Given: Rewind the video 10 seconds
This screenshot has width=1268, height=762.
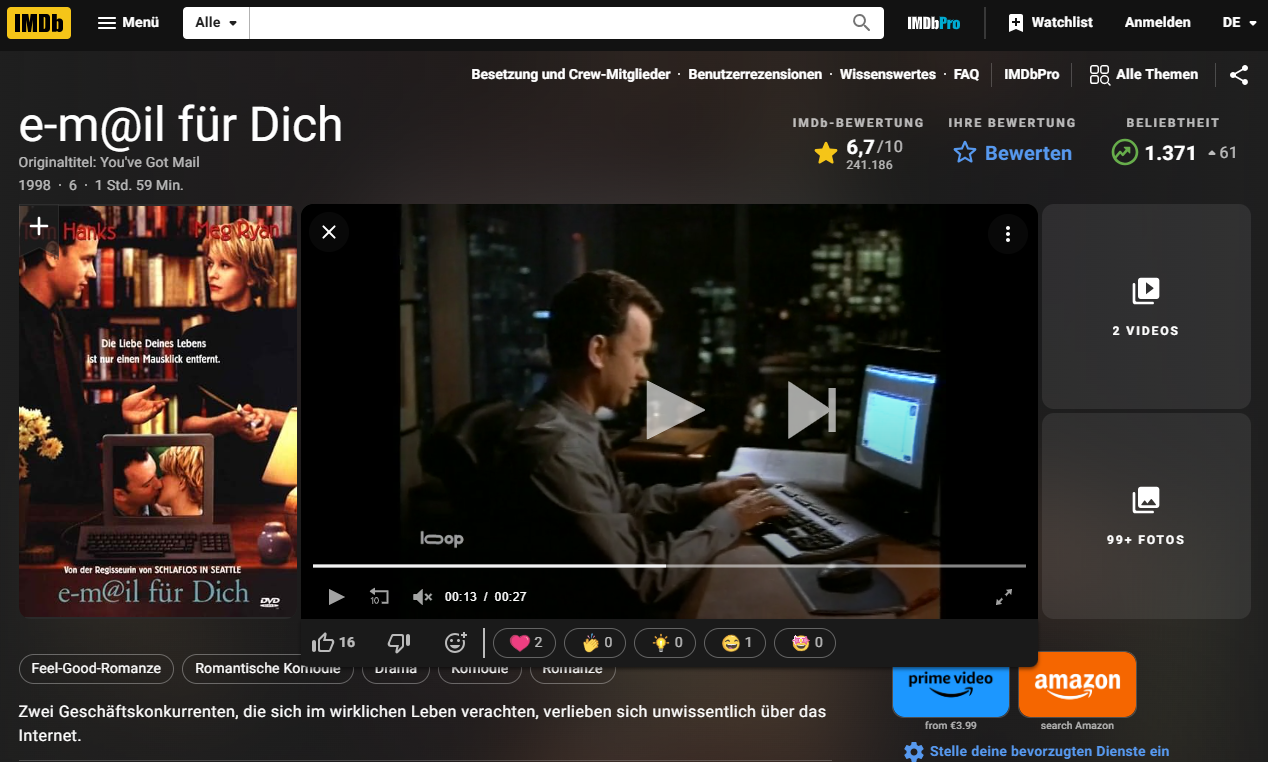Looking at the screenshot, I should [x=379, y=597].
